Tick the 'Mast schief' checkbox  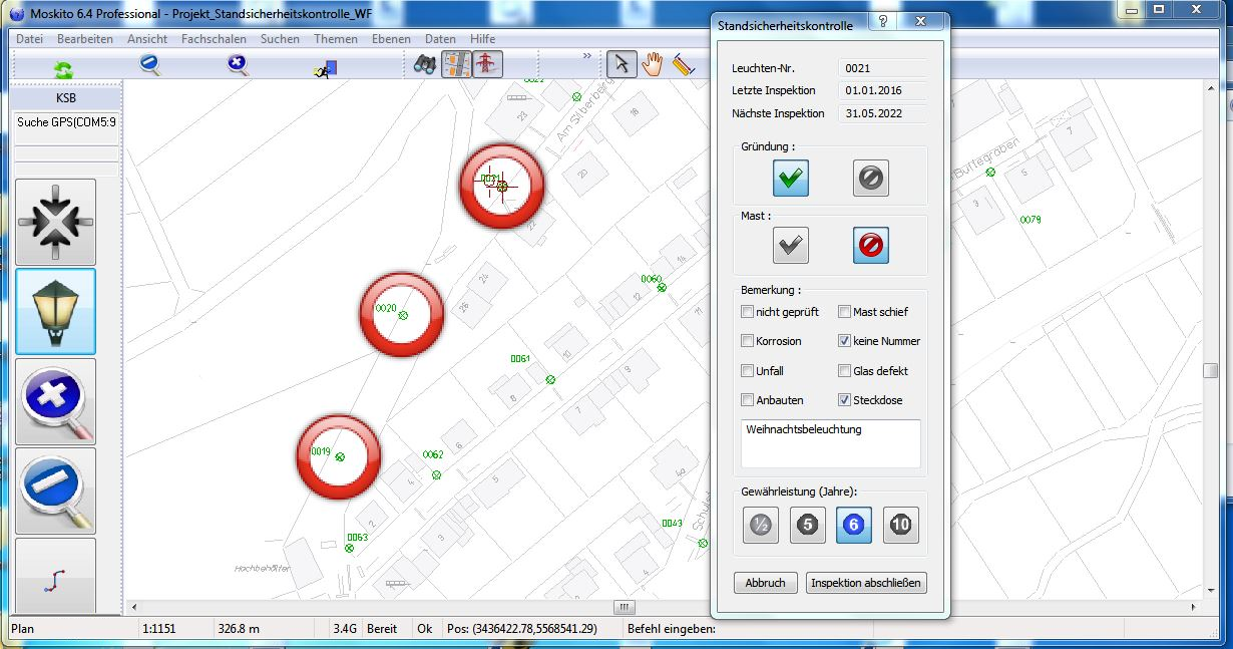pyautogui.click(x=845, y=312)
